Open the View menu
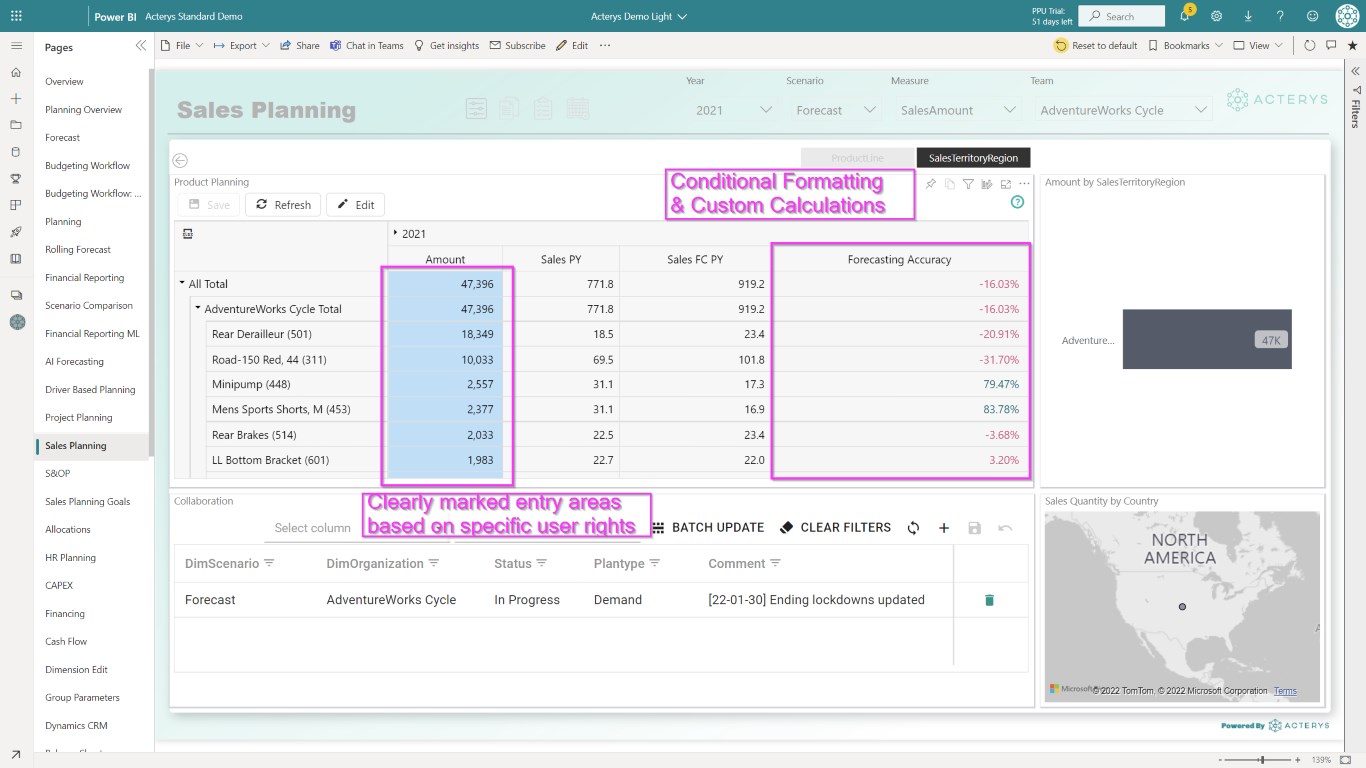1366x768 pixels. pyautogui.click(x=1257, y=45)
